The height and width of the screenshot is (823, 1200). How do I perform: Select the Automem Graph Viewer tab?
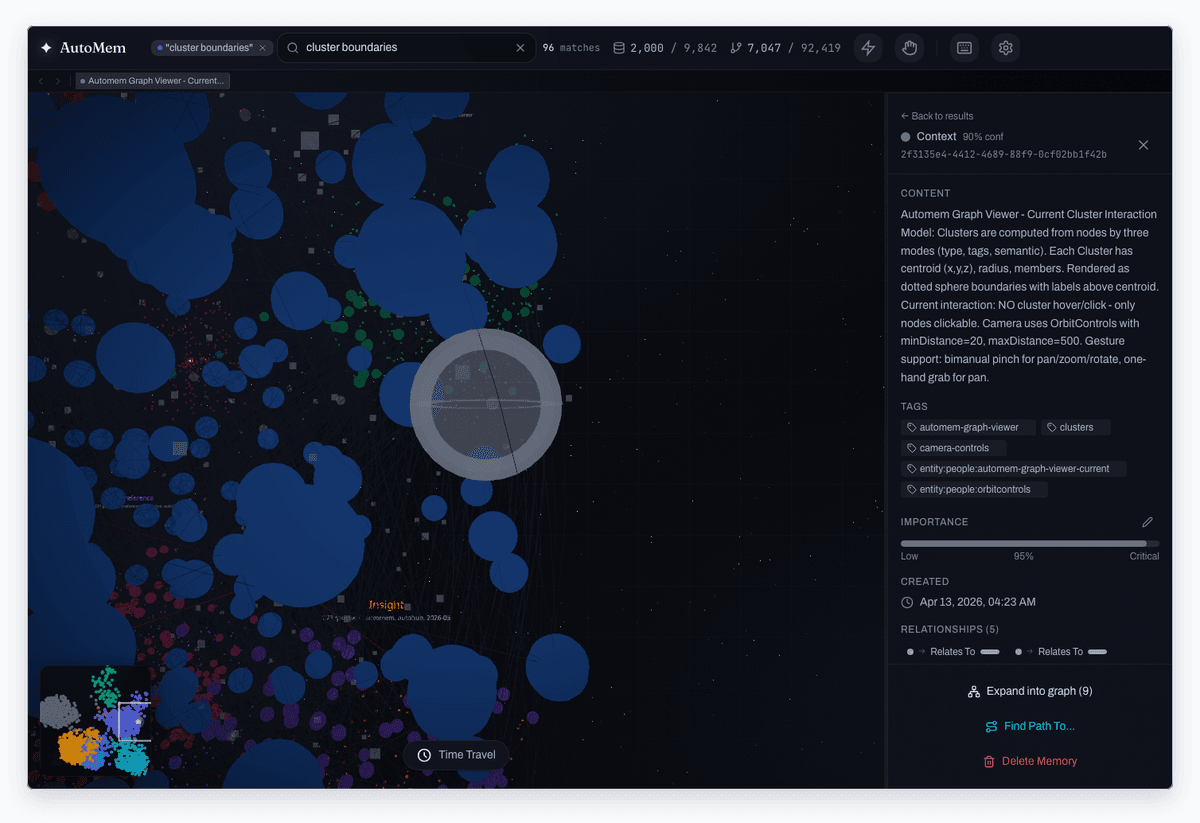pyautogui.click(x=153, y=80)
